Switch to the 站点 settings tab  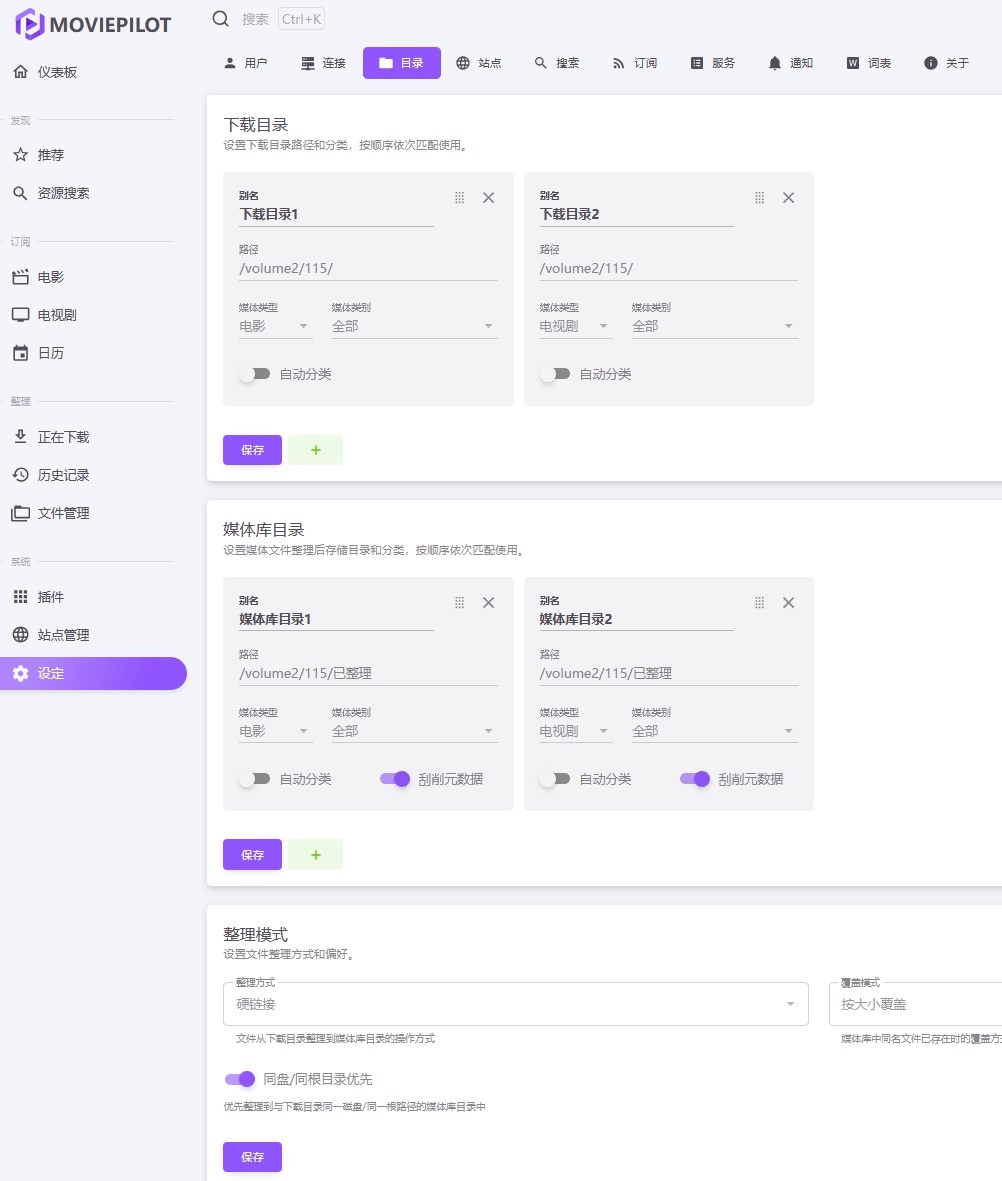click(x=479, y=63)
